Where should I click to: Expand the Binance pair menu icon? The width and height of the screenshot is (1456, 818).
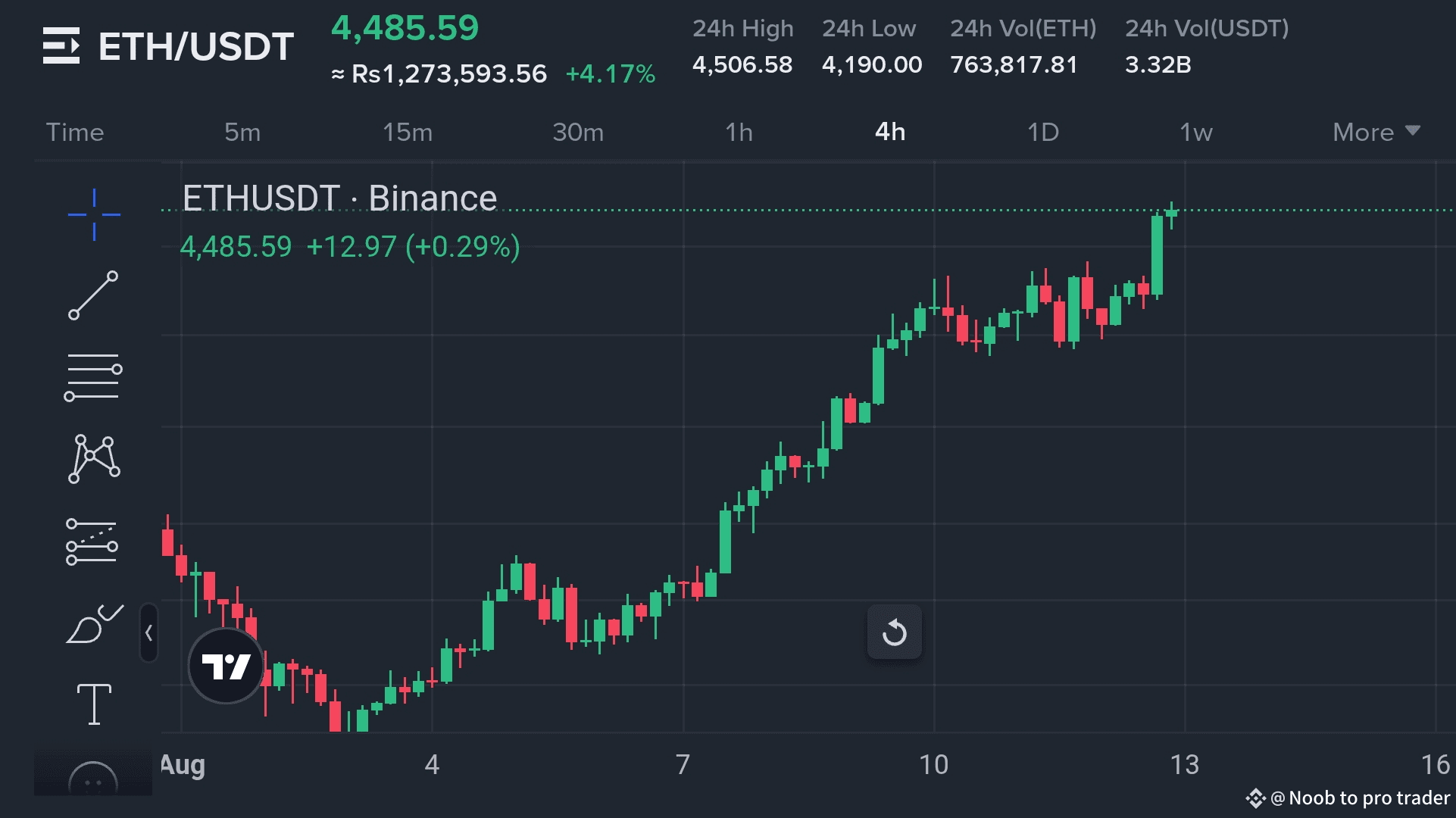tap(62, 45)
